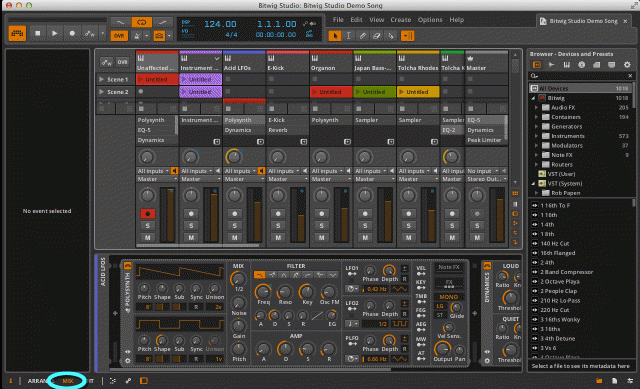Viewport: 640px width, 389px height.
Task: Select the 2 Band Compressor preset
Action: coord(567,272)
